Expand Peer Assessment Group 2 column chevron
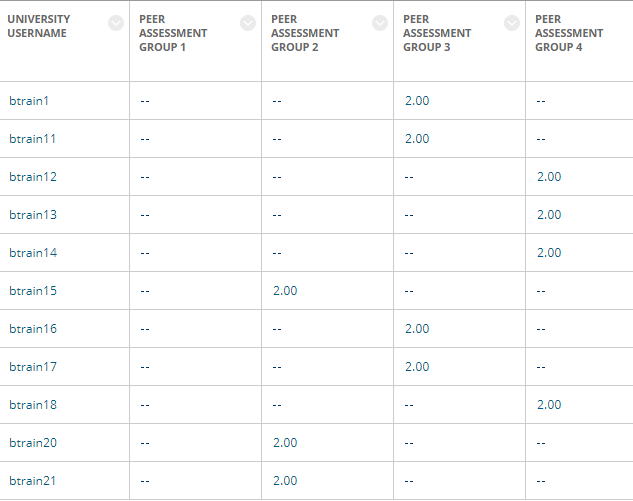Viewport: 633px width, 501px height. (380, 23)
